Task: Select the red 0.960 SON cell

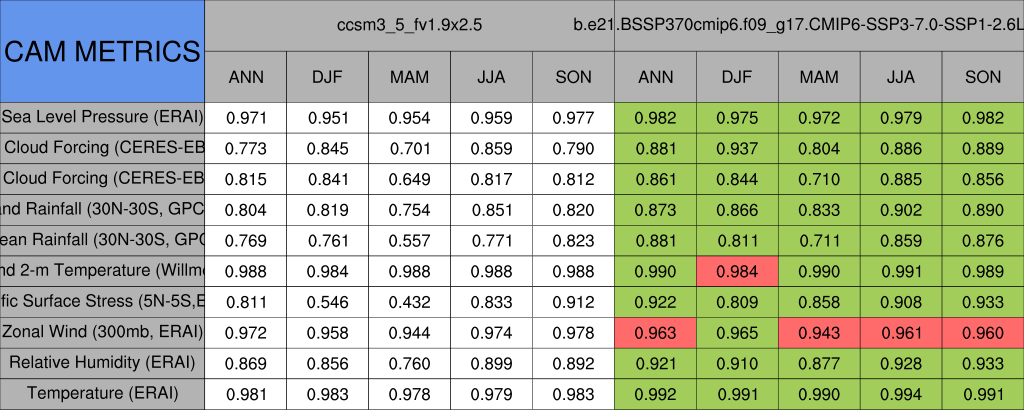Action: 983,332
